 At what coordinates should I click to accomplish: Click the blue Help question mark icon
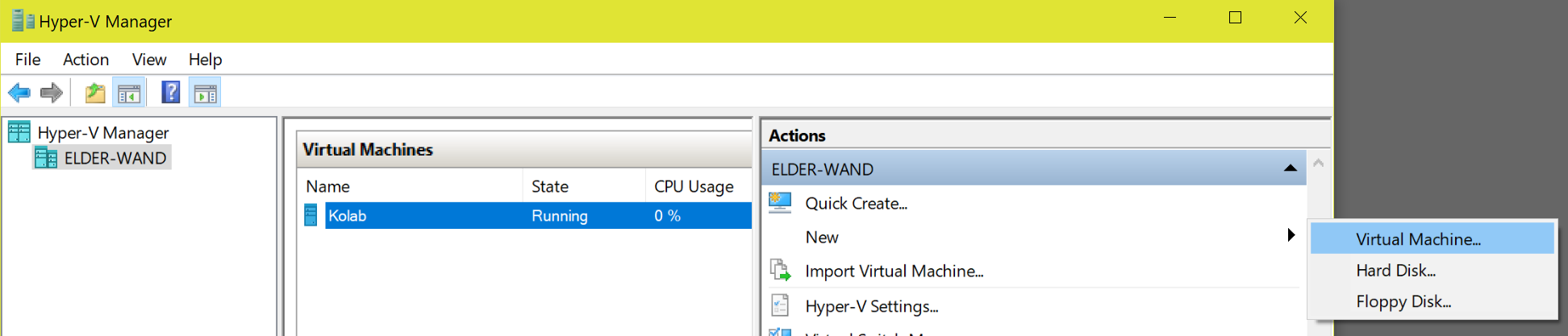click(170, 93)
